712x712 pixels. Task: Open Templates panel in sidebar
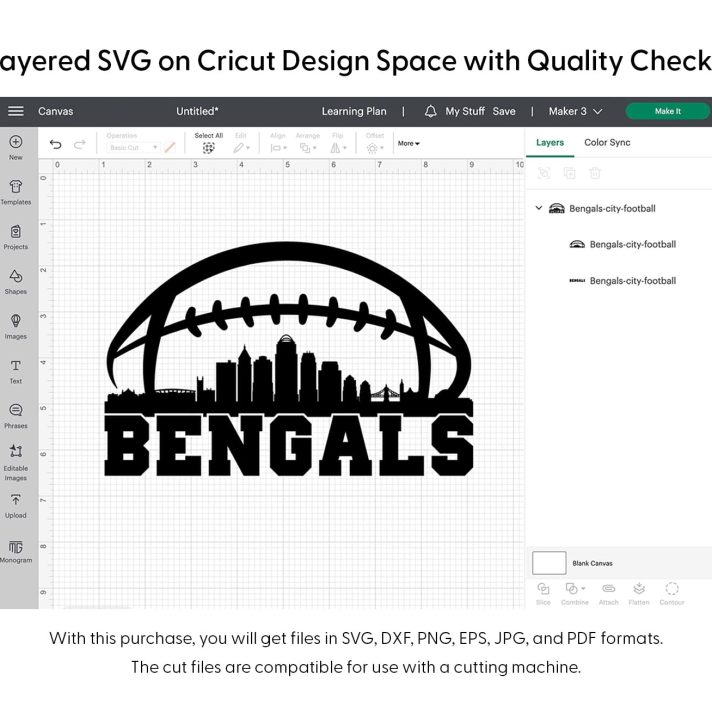pyautogui.click(x=15, y=193)
